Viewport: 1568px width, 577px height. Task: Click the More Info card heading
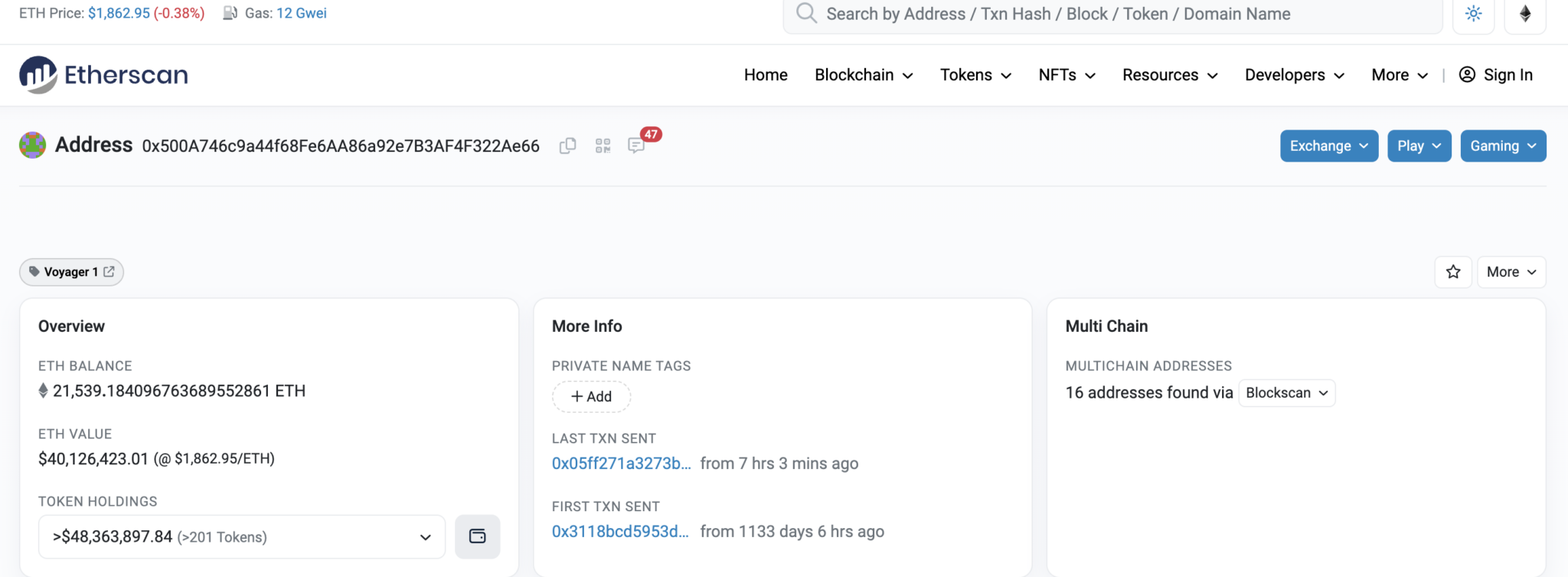pos(586,326)
